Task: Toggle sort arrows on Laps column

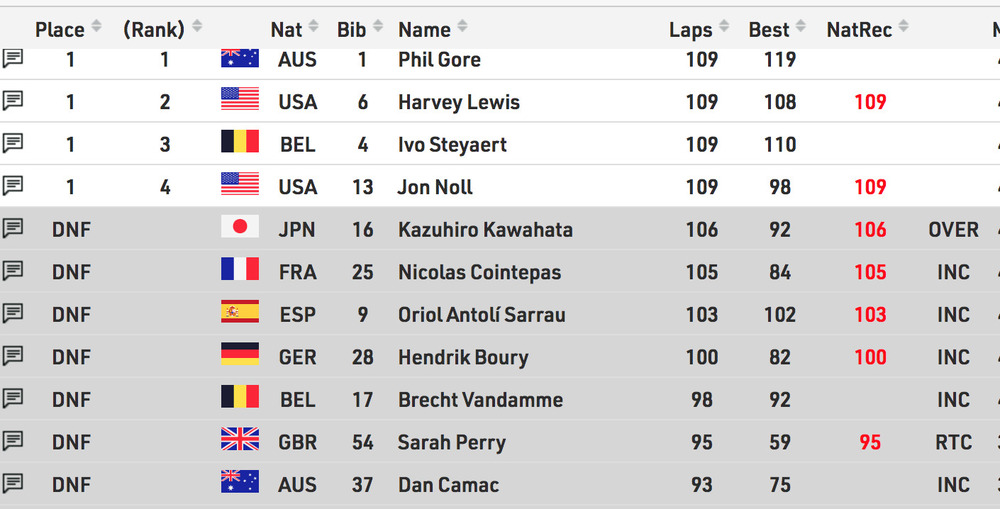Action: [724, 28]
